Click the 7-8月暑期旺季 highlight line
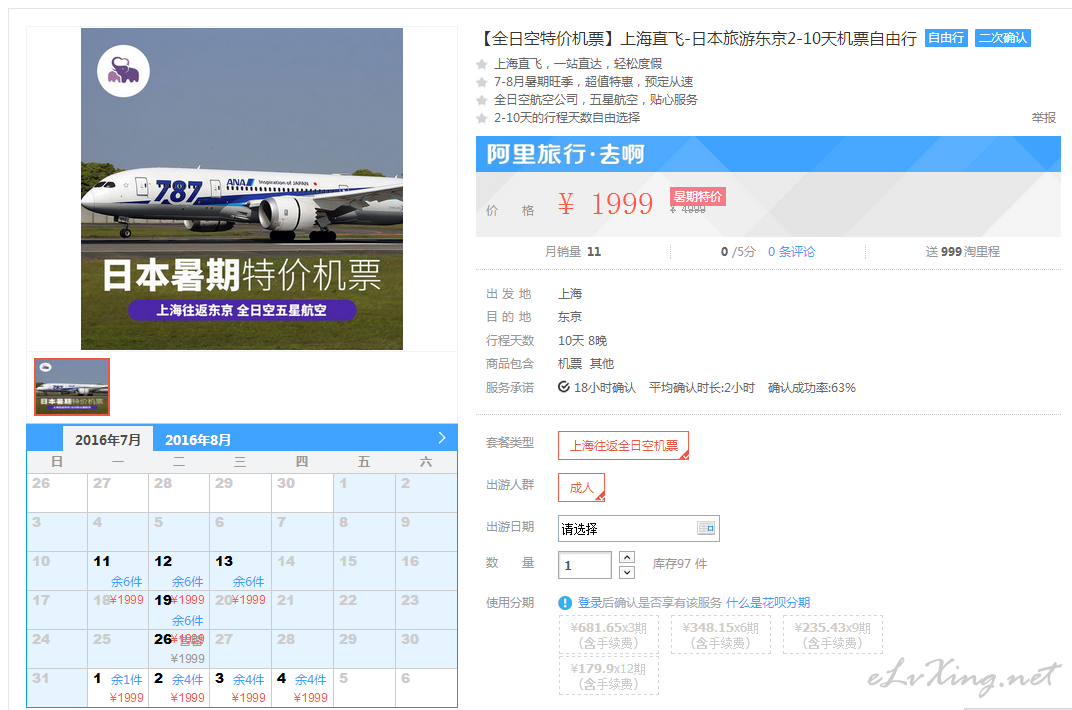 [x=593, y=82]
